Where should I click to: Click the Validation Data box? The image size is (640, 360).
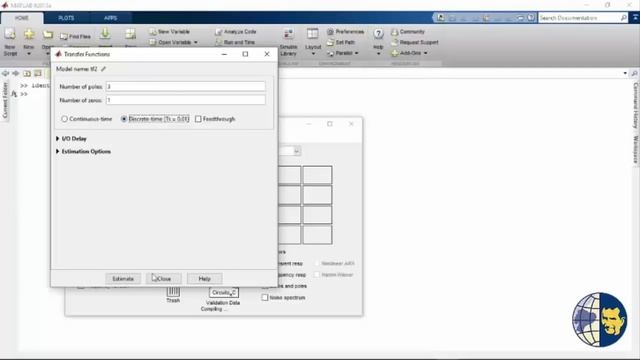[x=224, y=293]
